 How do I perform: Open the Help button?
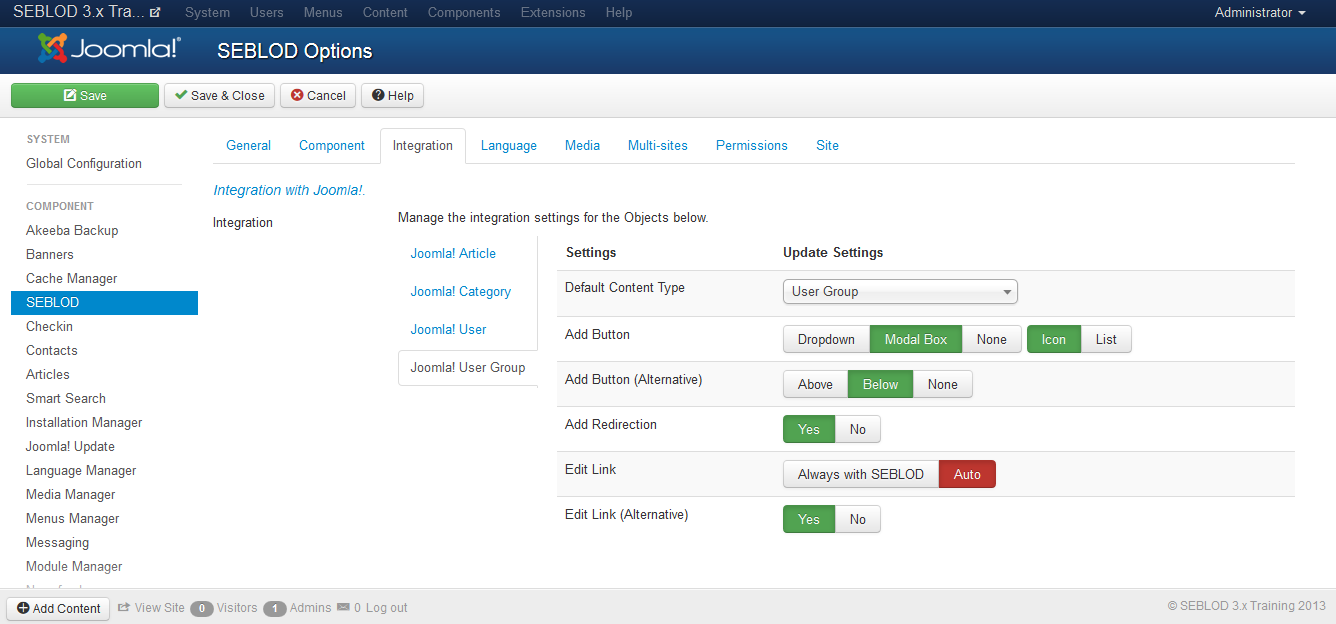coord(392,95)
